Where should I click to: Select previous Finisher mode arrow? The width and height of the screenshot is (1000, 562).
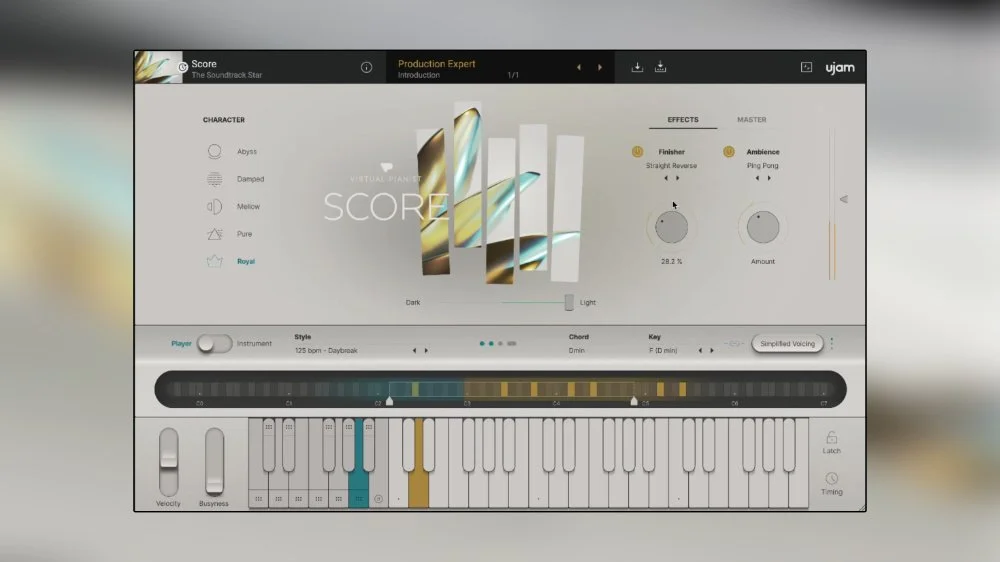(666, 178)
